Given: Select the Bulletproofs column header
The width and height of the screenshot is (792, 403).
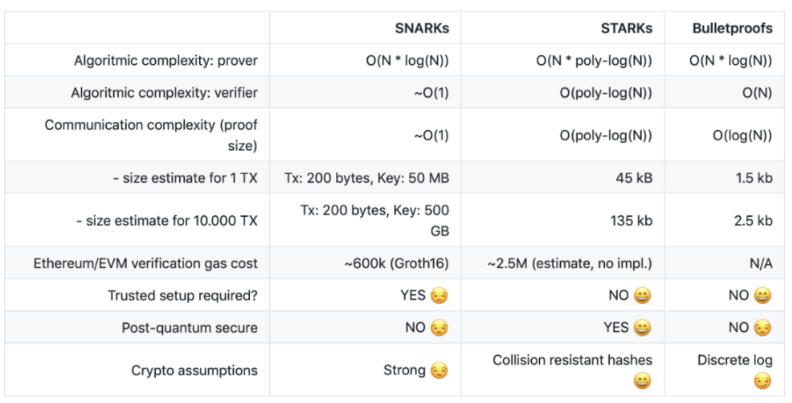Looking at the screenshot, I should [732, 28].
